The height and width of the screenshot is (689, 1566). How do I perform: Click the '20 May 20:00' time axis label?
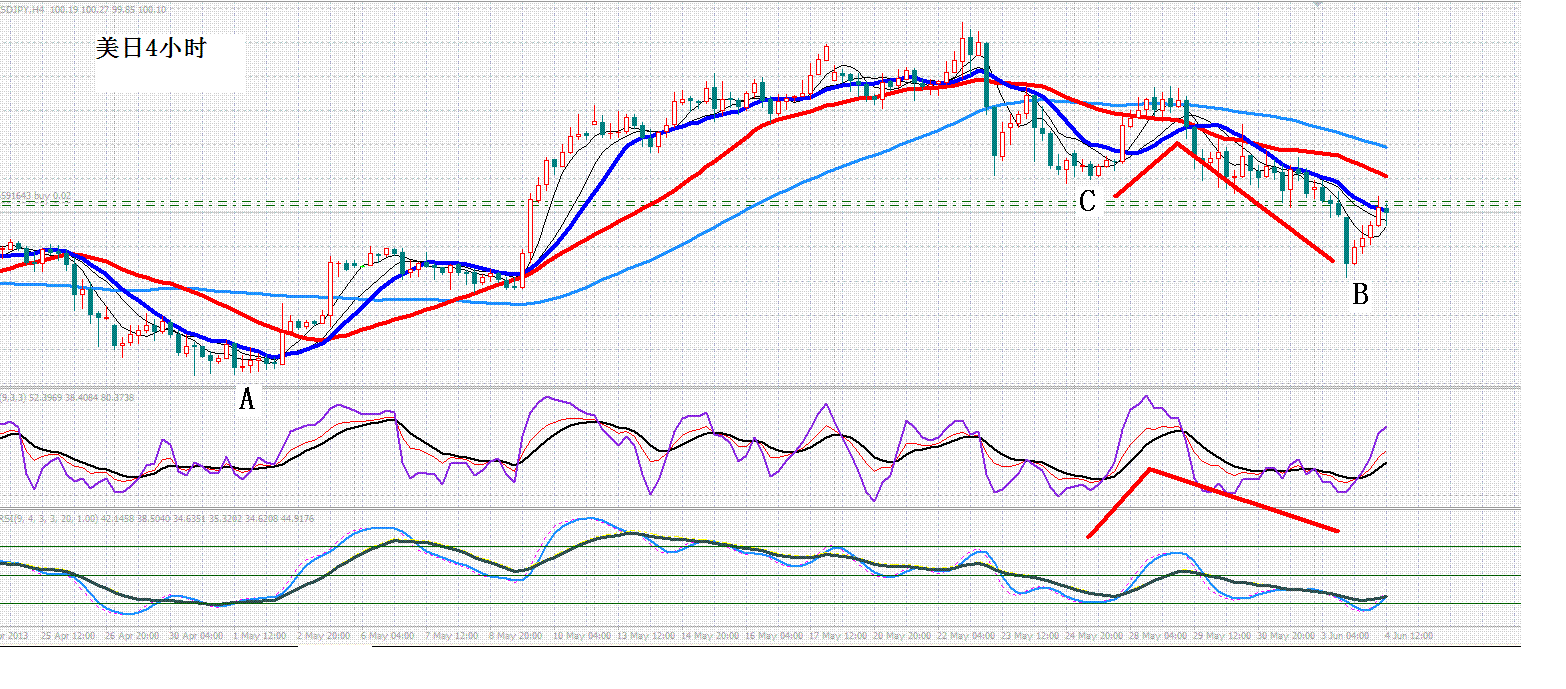click(x=902, y=636)
